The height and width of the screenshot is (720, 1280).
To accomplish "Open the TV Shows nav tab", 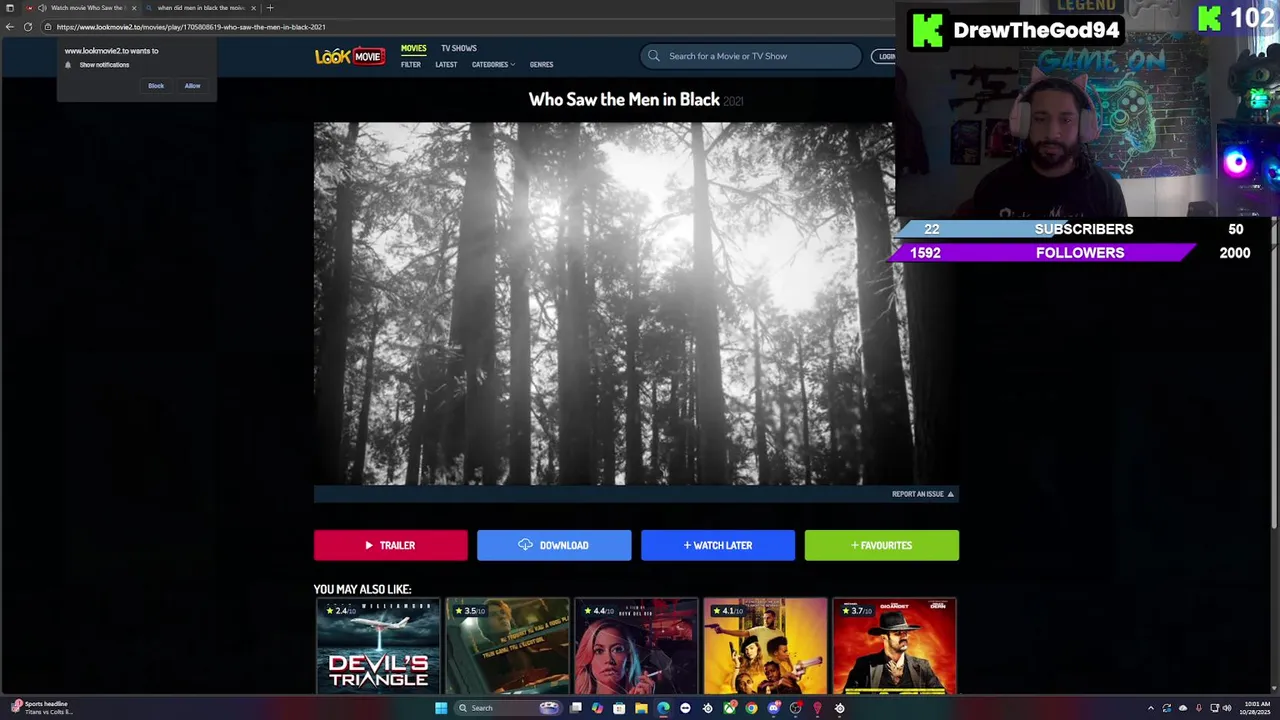I will click(x=459, y=48).
